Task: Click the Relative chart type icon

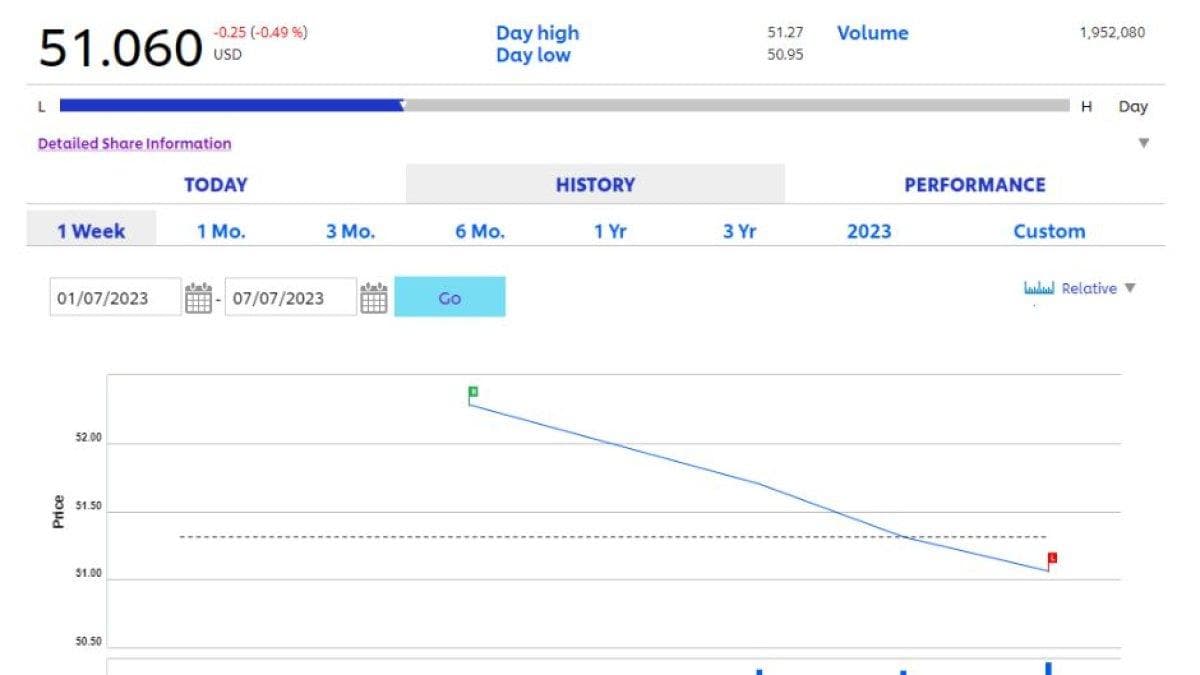Action: [1039, 288]
